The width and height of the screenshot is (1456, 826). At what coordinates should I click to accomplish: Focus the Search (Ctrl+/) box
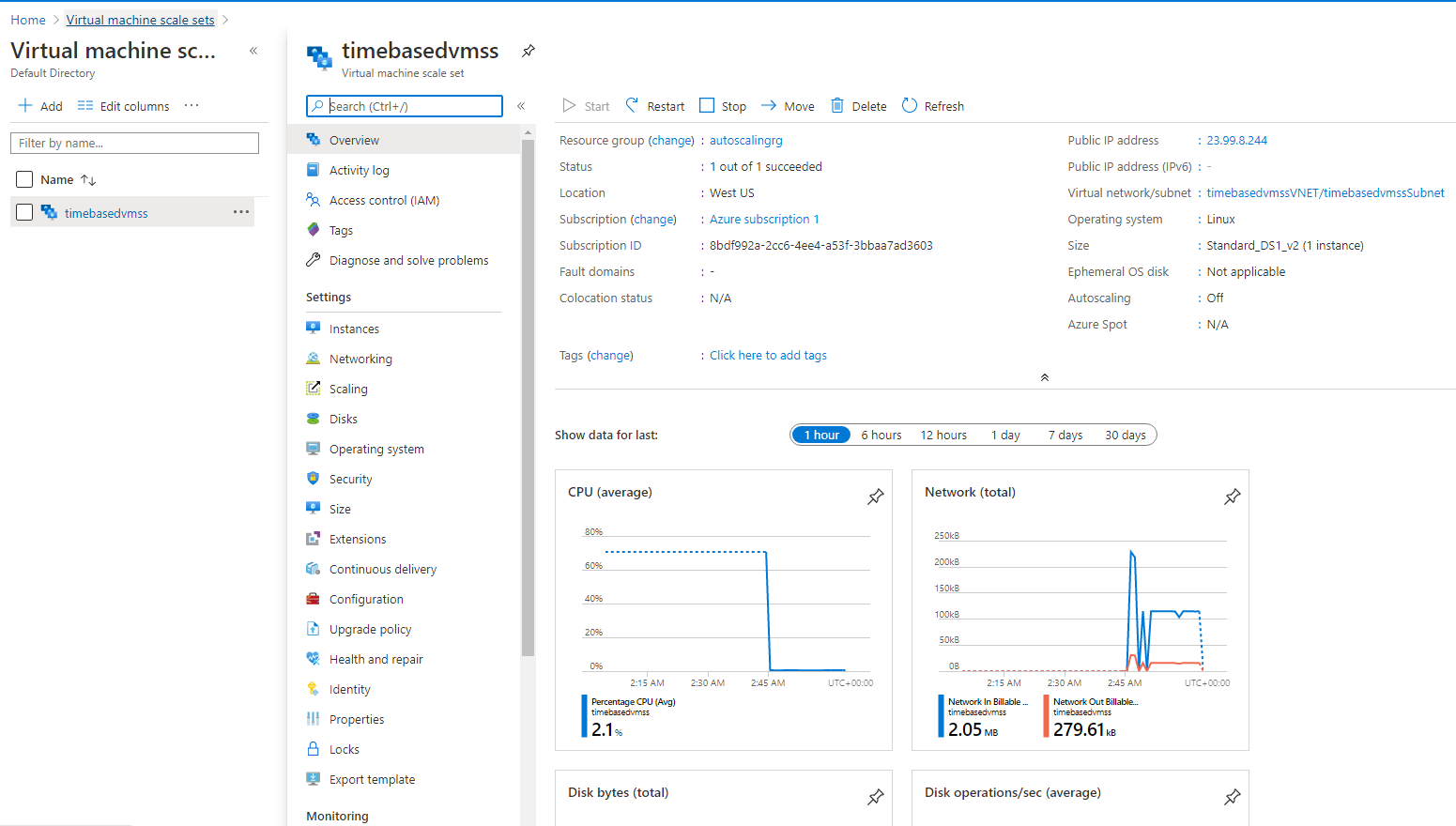(x=405, y=106)
